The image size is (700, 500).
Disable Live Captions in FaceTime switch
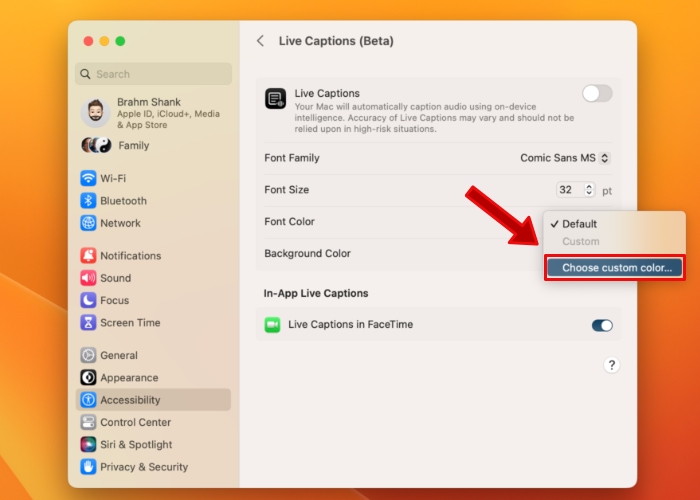pos(602,325)
